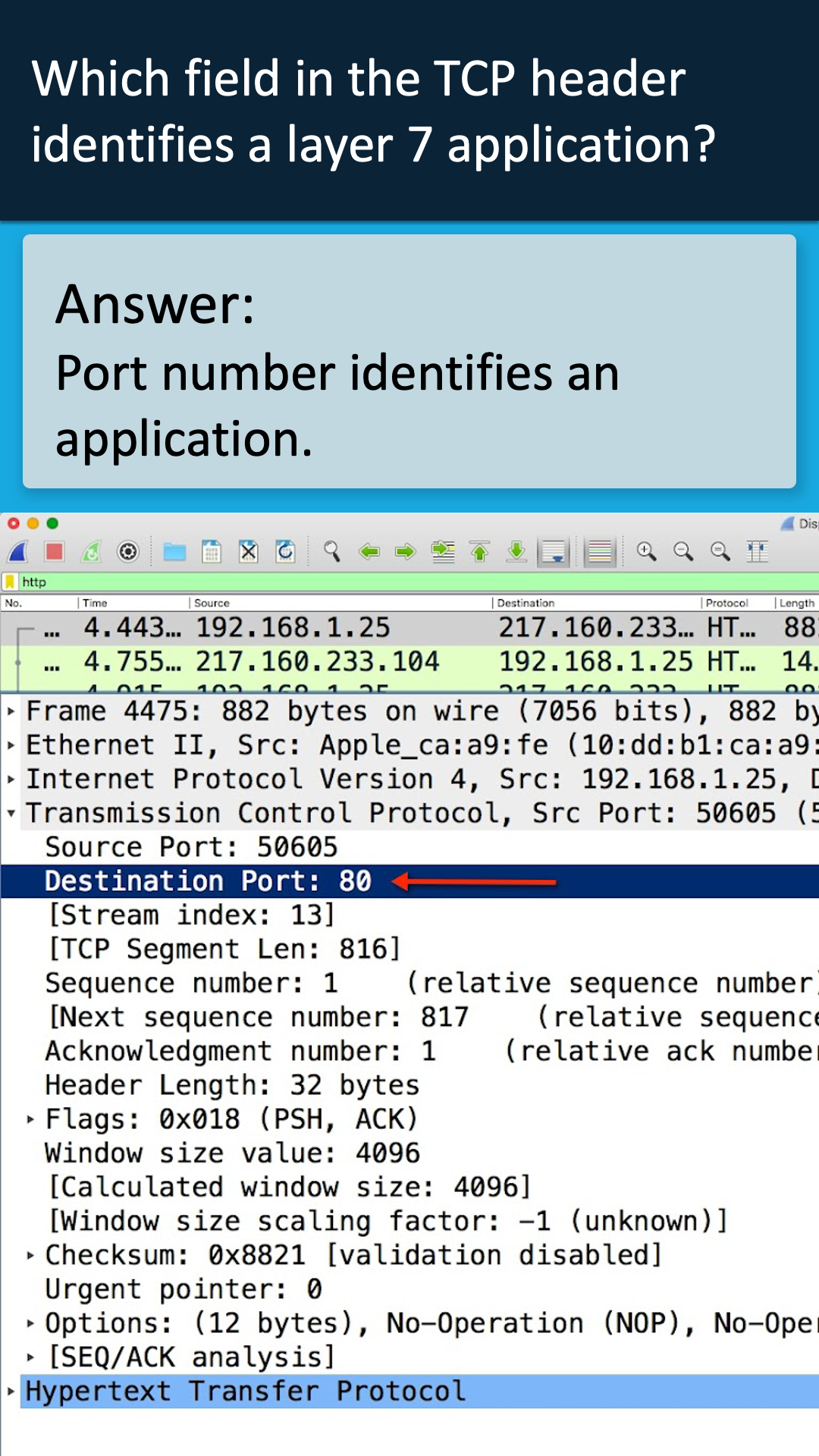Select the Header Length: 32 bytes row
The image size is (819, 1456).
(409, 1085)
